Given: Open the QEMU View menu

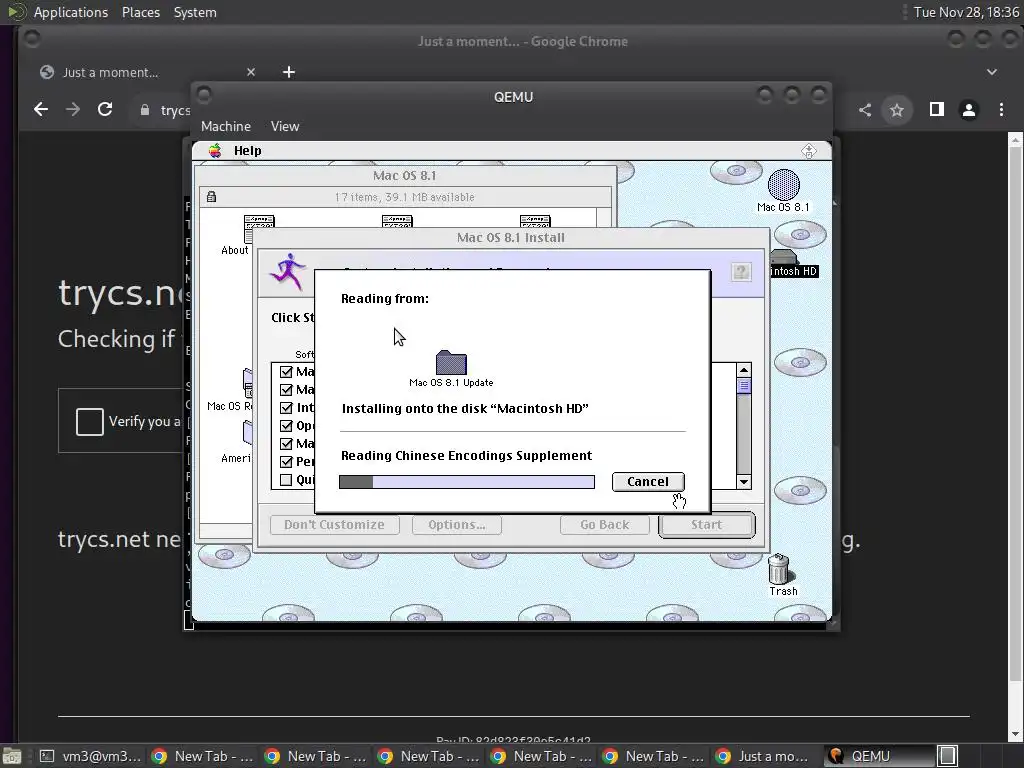Looking at the screenshot, I should pos(285,126).
